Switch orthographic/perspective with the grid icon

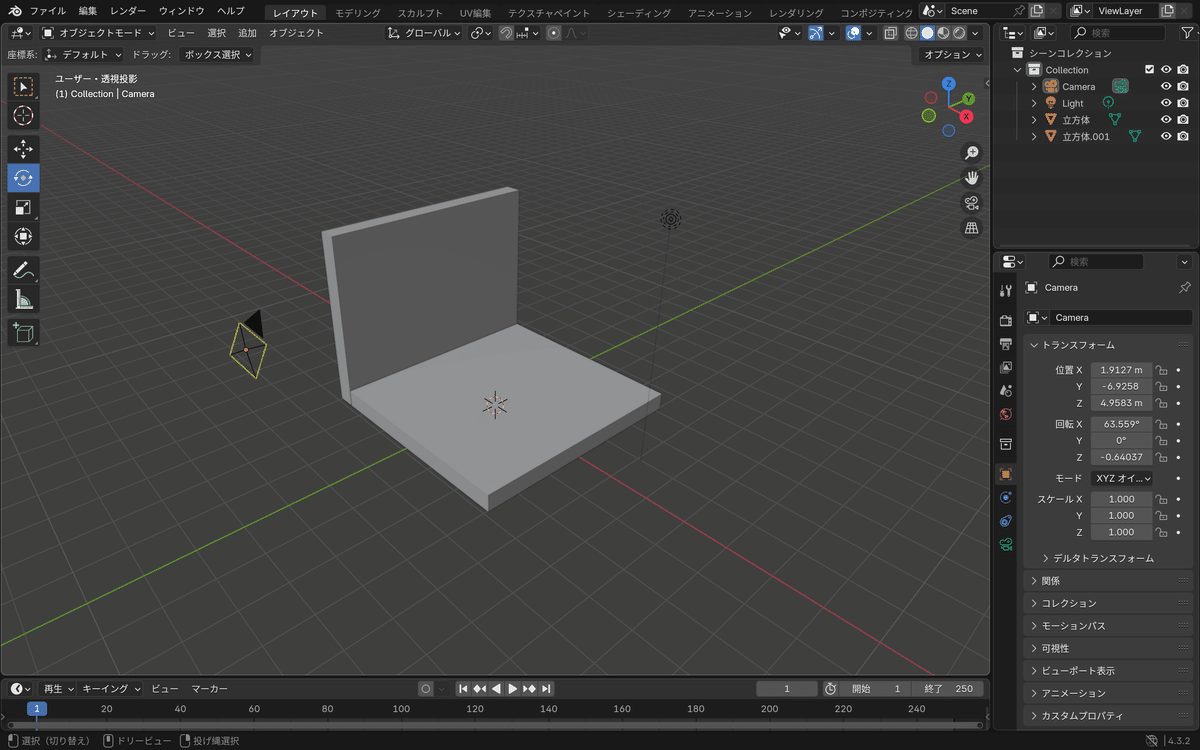[x=971, y=228]
